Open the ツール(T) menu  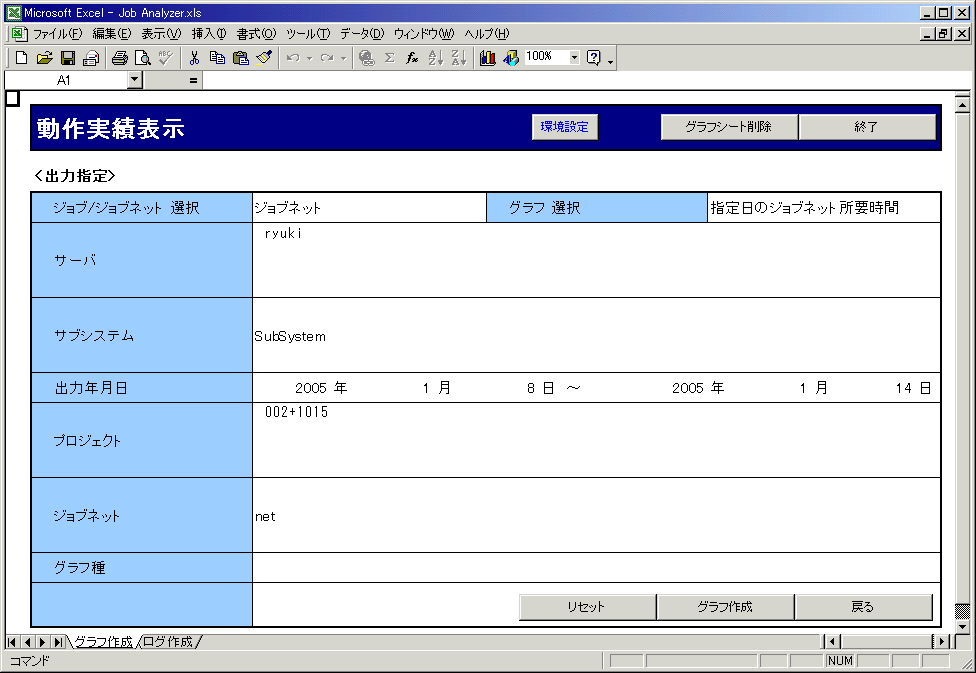pos(307,34)
